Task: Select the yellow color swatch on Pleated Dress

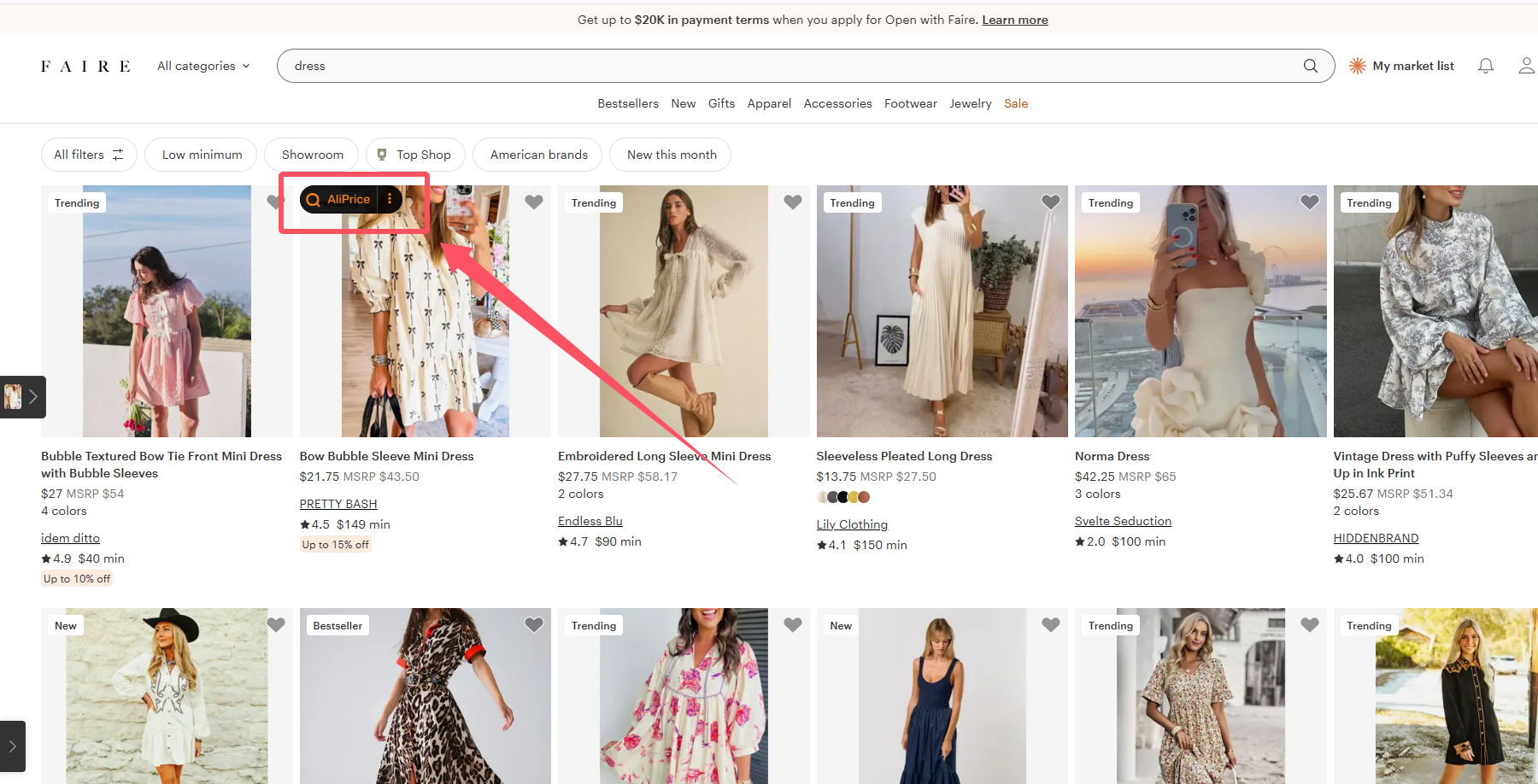Action: point(853,497)
